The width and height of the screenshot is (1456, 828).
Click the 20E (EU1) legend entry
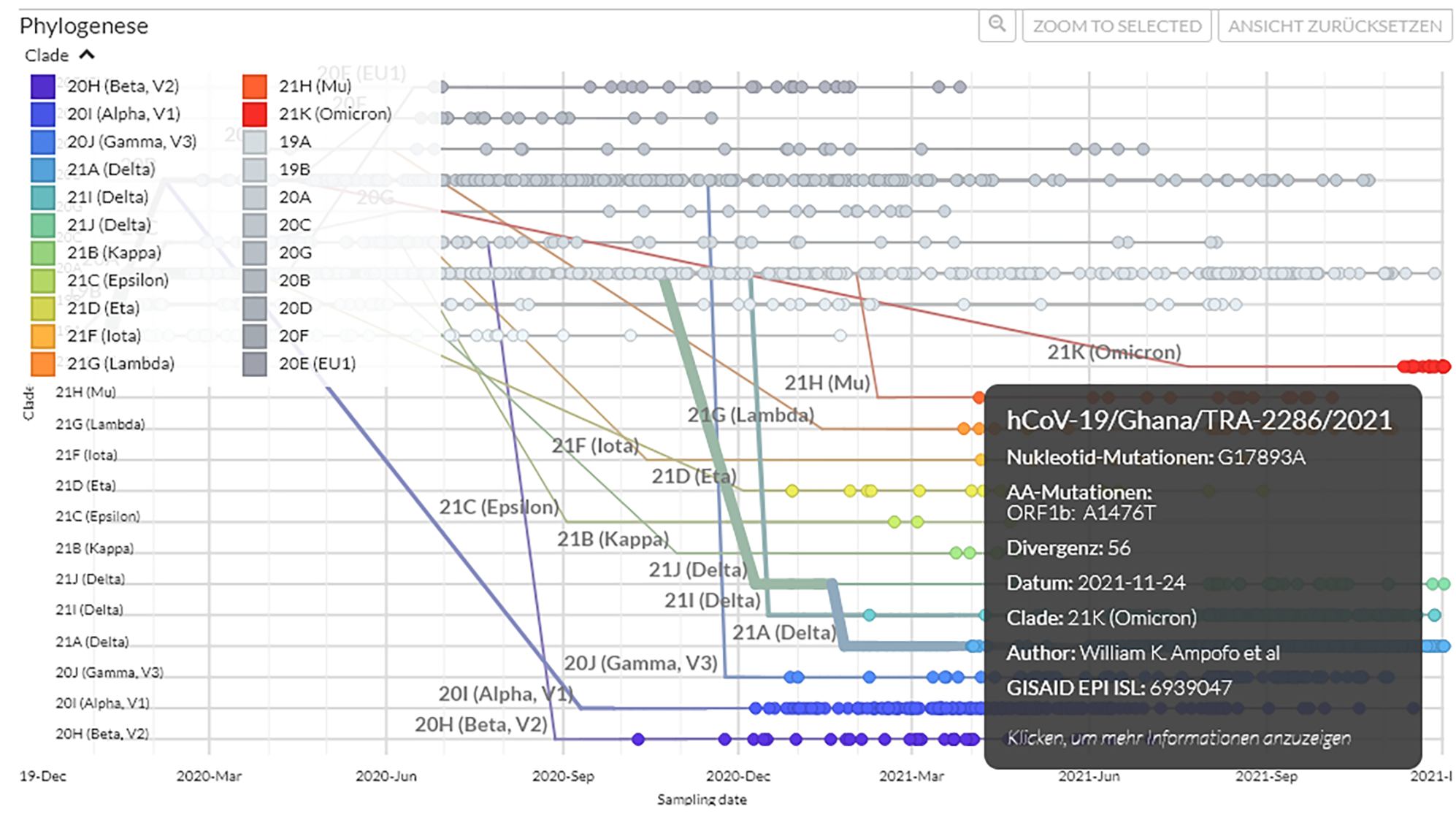pyautogui.click(x=316, y=364)
